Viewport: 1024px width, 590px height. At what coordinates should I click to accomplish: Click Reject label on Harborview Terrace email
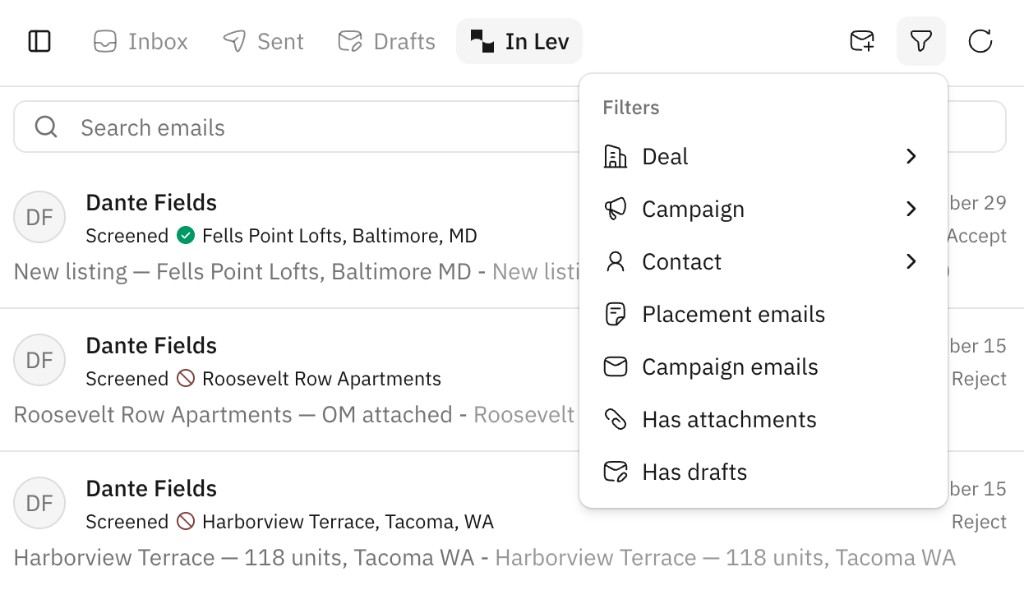(979, 522)
